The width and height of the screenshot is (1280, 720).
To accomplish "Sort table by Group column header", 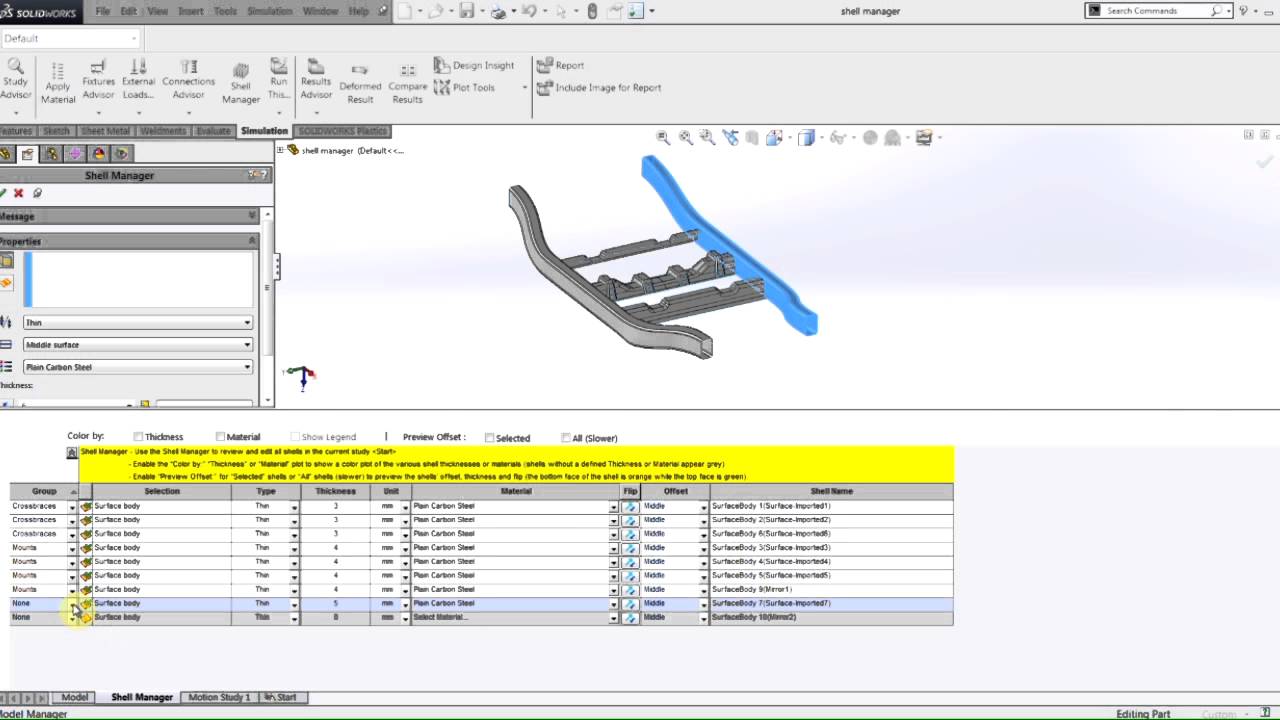I will click(x=44, y=491).
